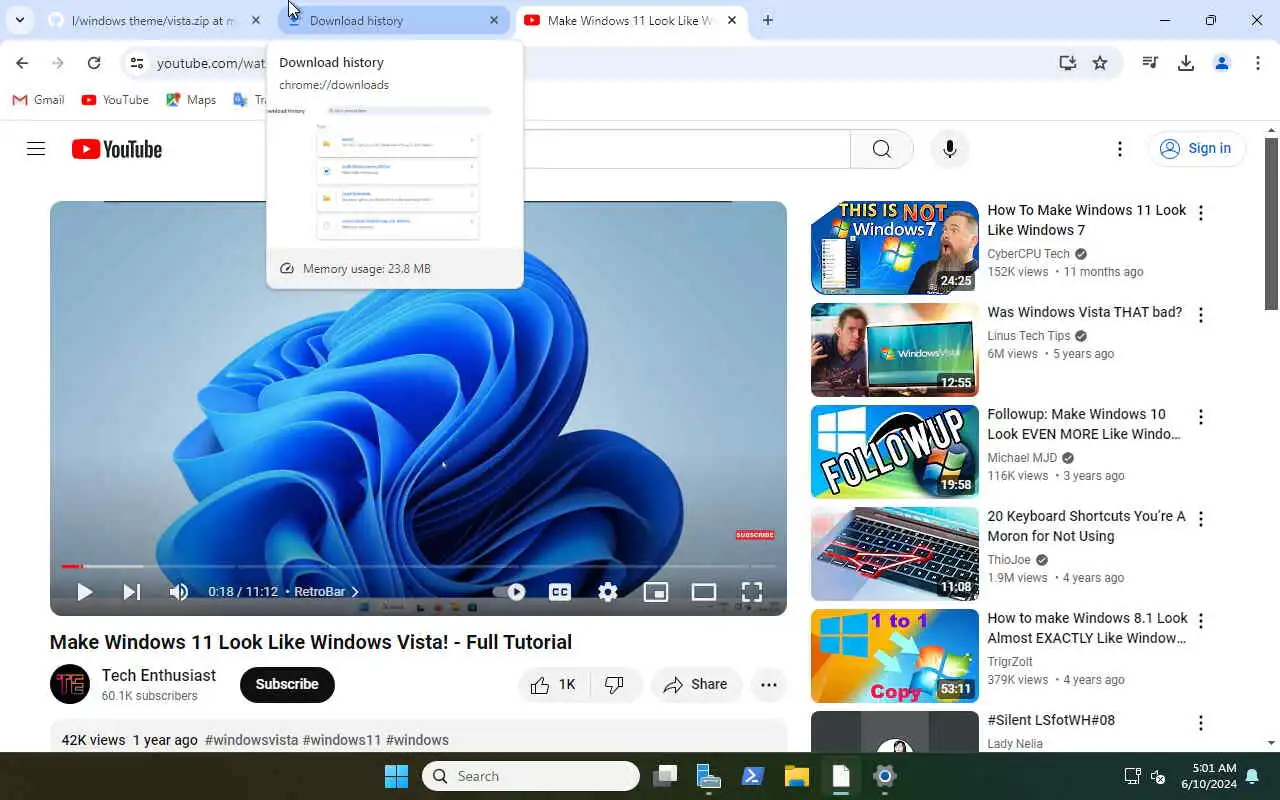Open 20 Keyboard Shortcuts video thumbnail
1280x800 pixels.
coord(895,554)
